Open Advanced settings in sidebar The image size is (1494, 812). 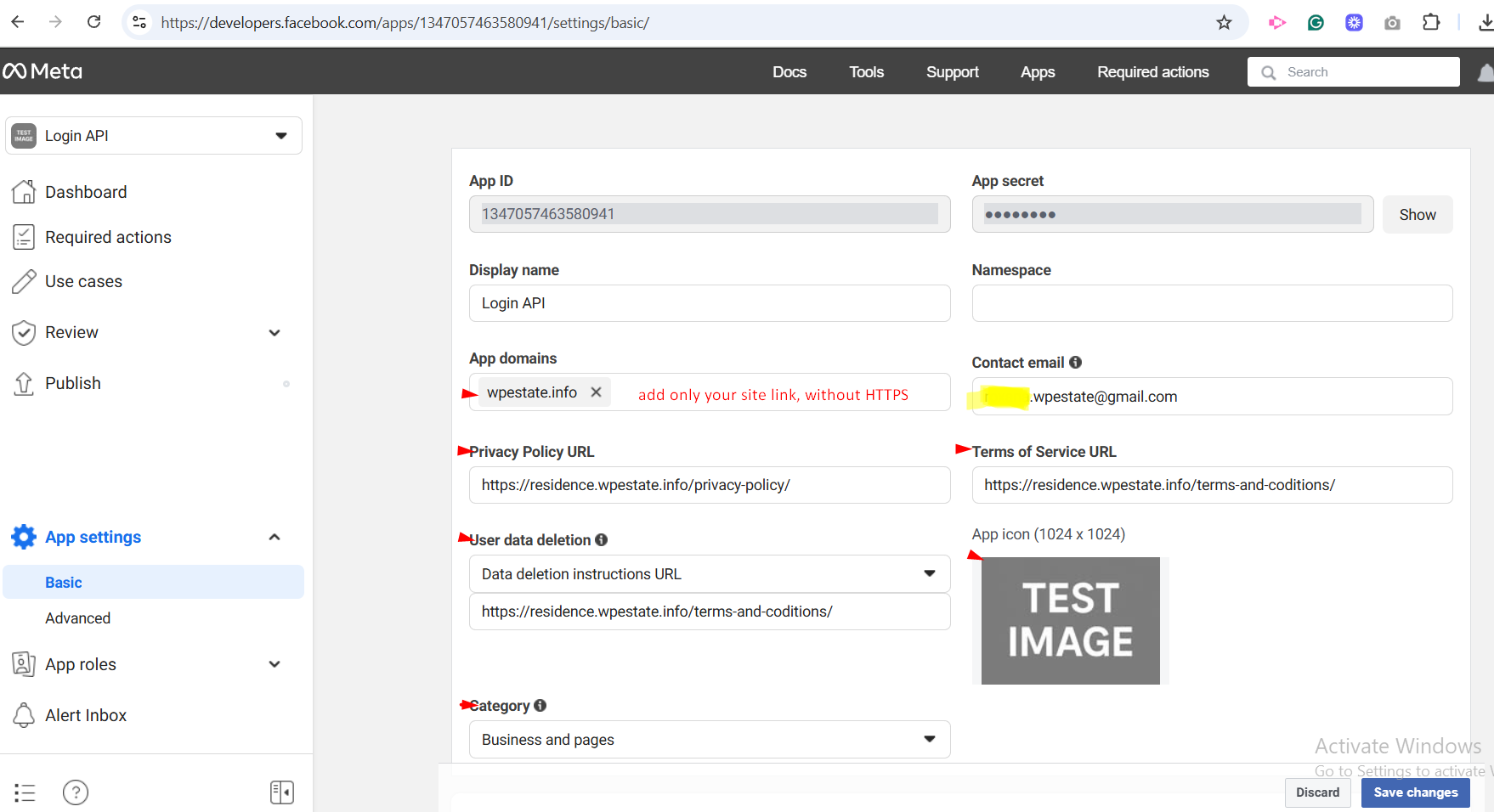coord(78,618)
